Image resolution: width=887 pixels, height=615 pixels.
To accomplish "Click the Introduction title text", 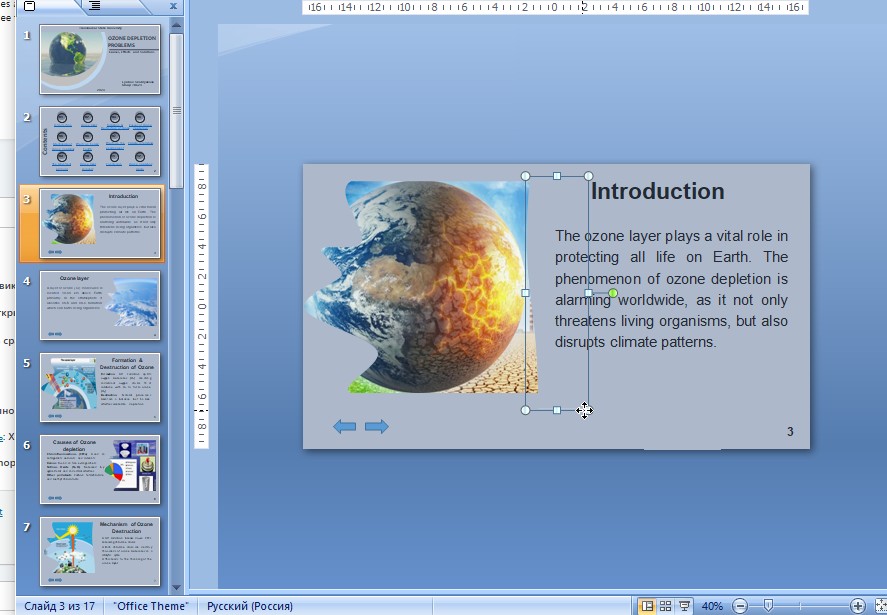I will click(657, 191).
